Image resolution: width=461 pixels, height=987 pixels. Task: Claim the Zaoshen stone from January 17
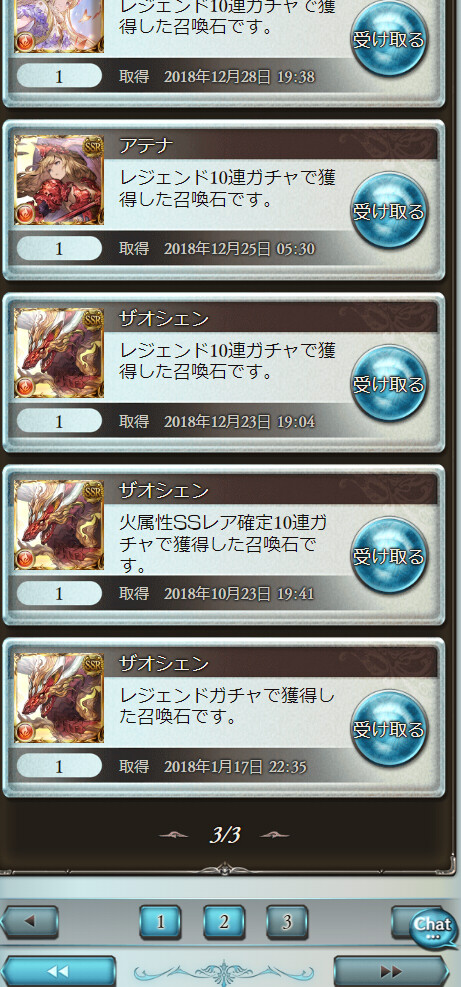pos(389,729)
